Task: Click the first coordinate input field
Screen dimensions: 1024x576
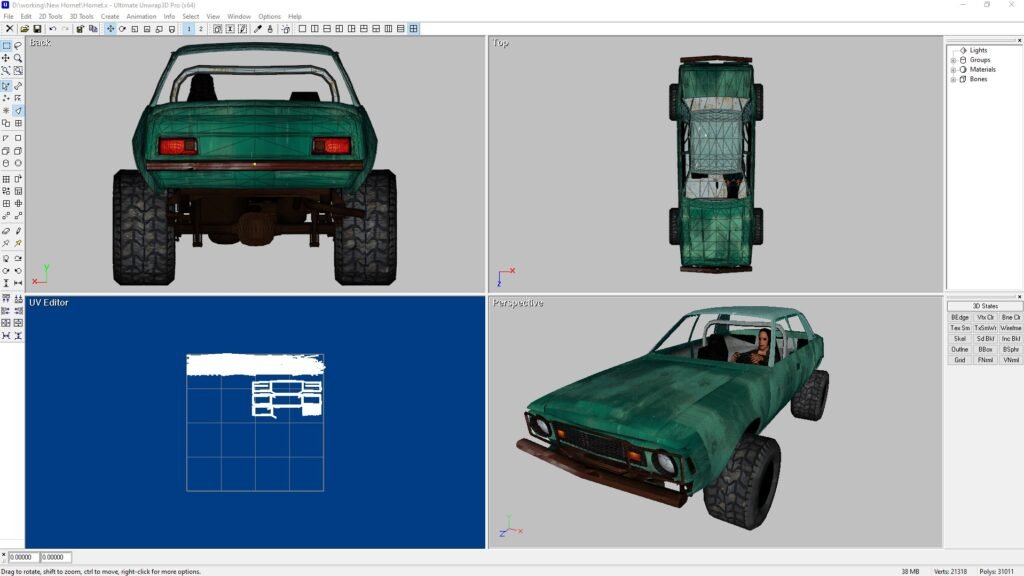Action: (x=24, y=557)
